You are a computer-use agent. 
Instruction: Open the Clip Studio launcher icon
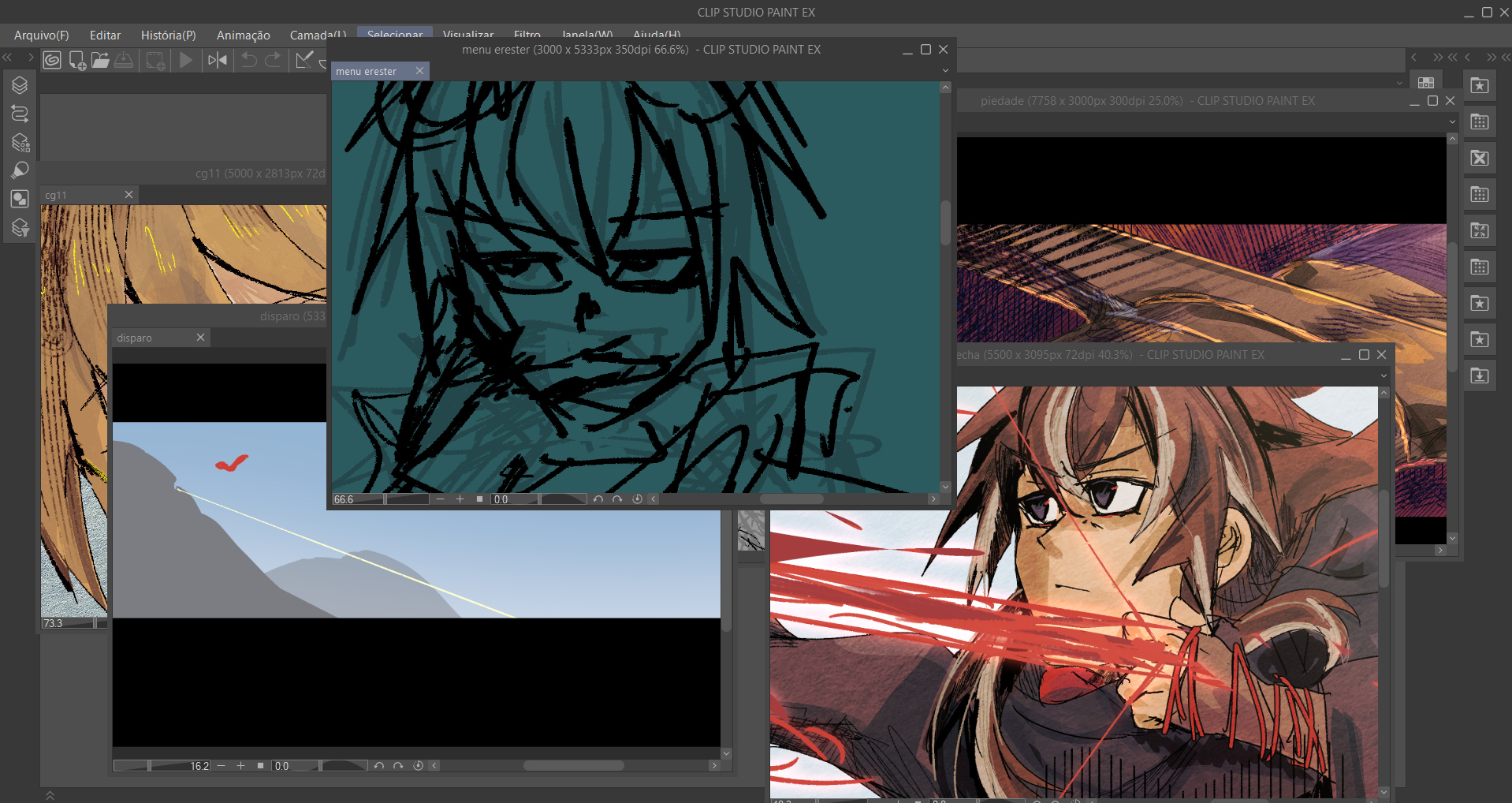[52, 60]
